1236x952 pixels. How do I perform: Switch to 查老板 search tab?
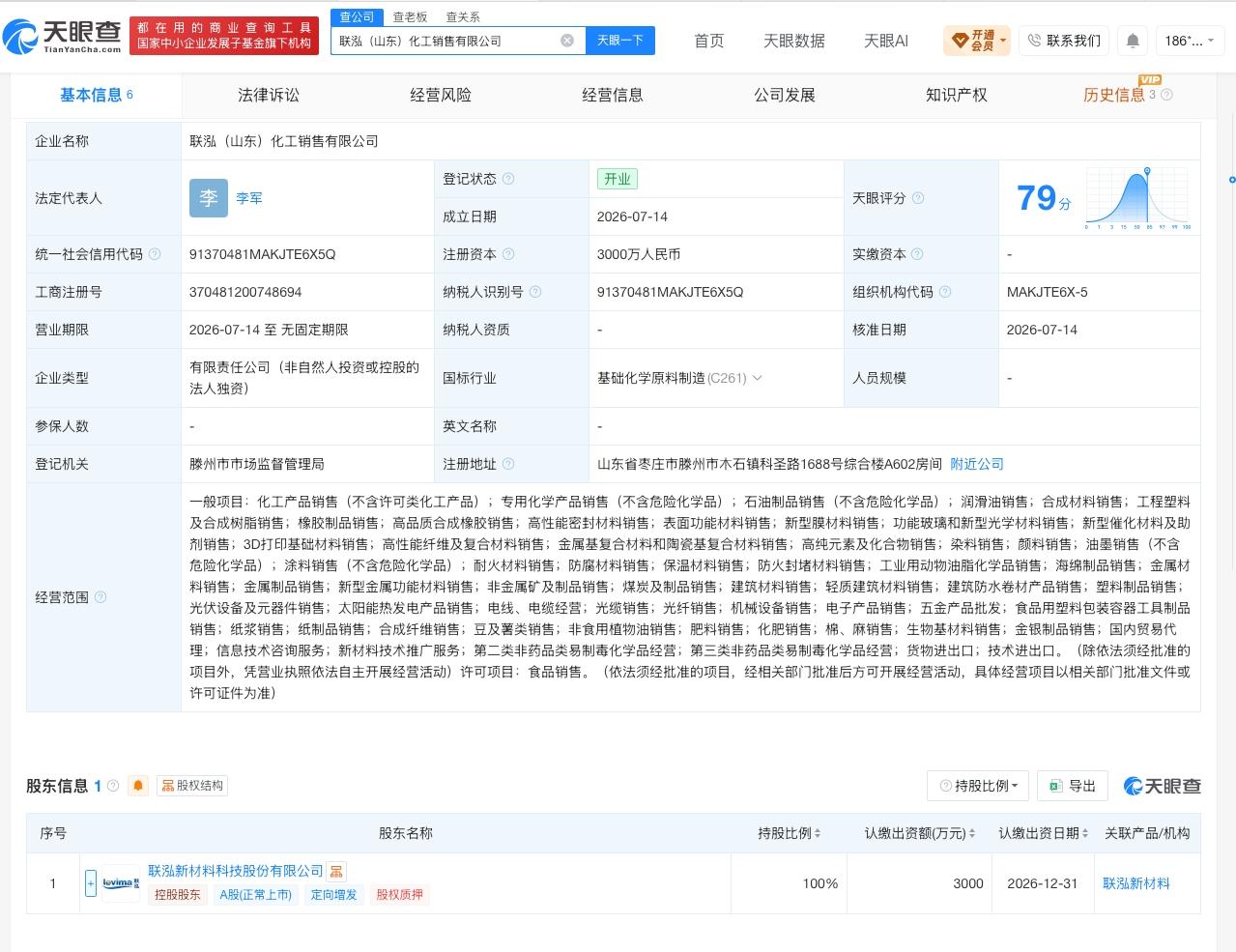click(410, 17)
